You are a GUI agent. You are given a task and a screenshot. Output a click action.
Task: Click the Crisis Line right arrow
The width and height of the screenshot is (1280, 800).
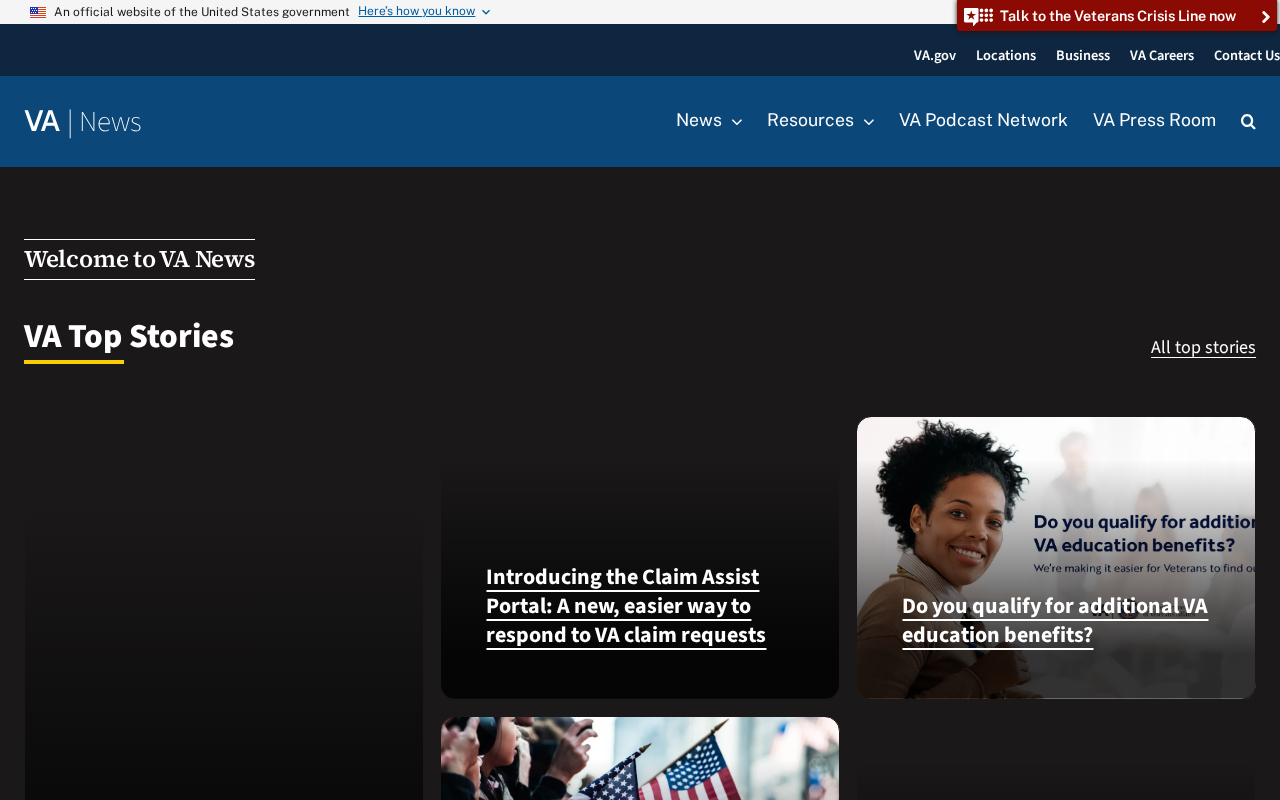coord(1266,17)
